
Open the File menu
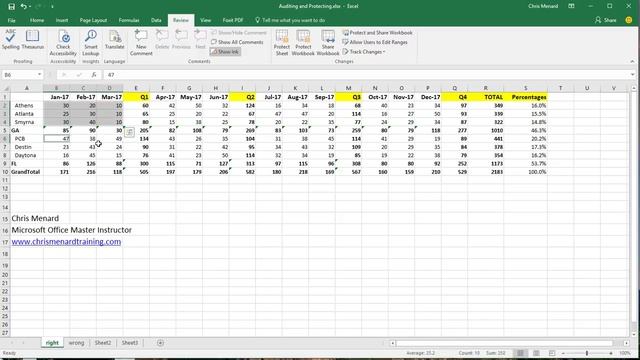[11, 20]
